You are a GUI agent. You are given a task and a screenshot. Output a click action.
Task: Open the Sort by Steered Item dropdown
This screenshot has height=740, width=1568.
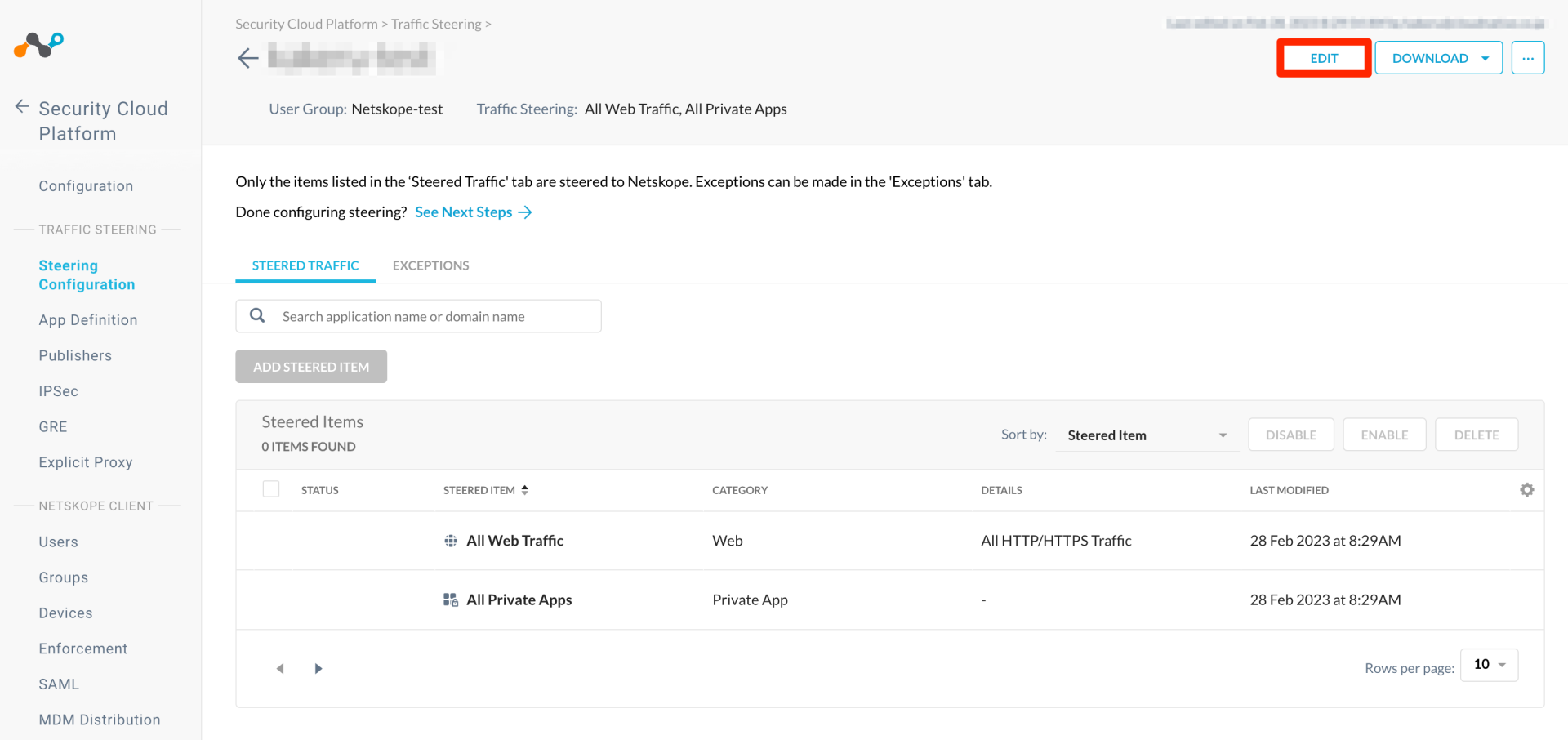click(1147, 435)
